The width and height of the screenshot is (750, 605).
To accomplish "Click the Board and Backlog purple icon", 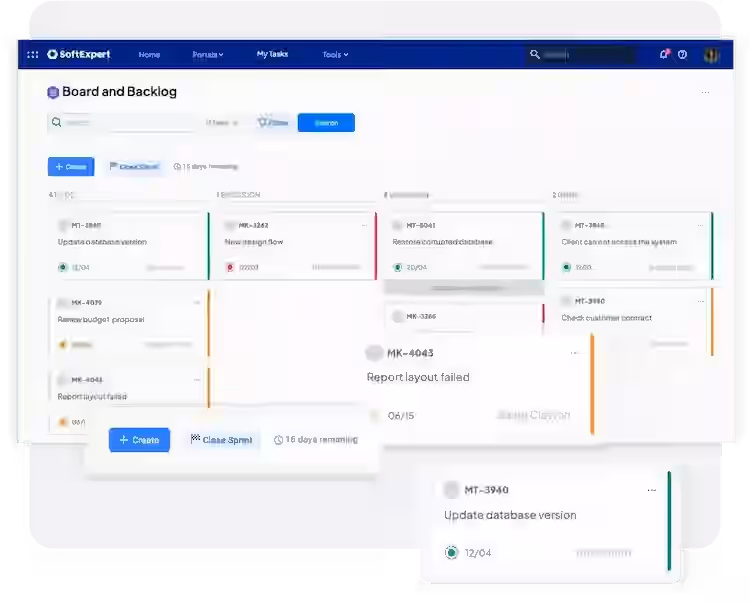I will tap(53, 92).
